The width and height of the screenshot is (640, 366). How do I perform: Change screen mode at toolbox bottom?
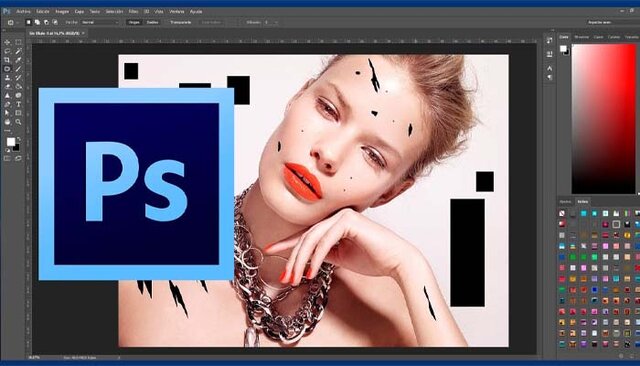point(18,158)
